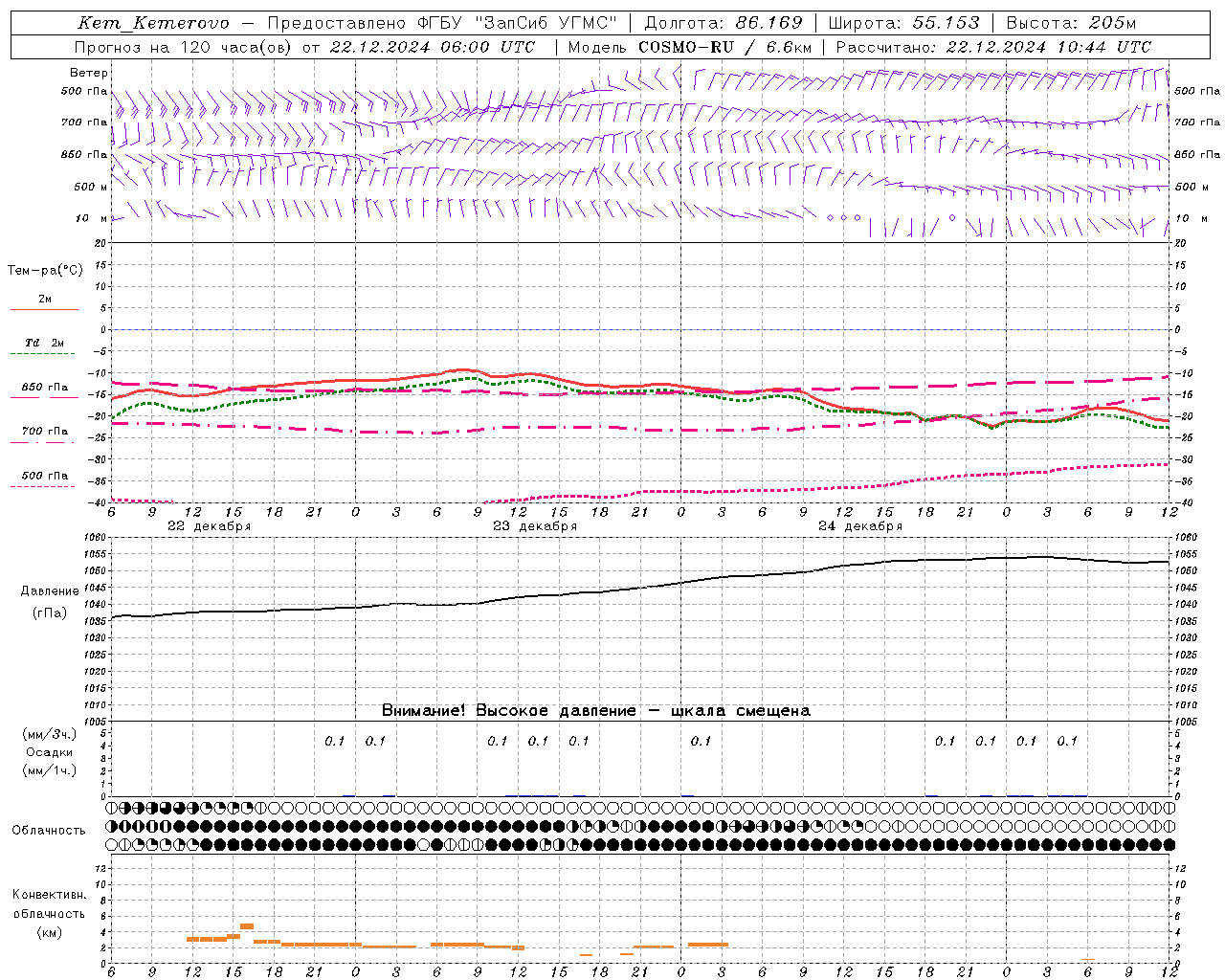Click the 'Облачность' cloudiness row label
The height and width of the screenshot is (980, 1225).
(x=49, y=830)
